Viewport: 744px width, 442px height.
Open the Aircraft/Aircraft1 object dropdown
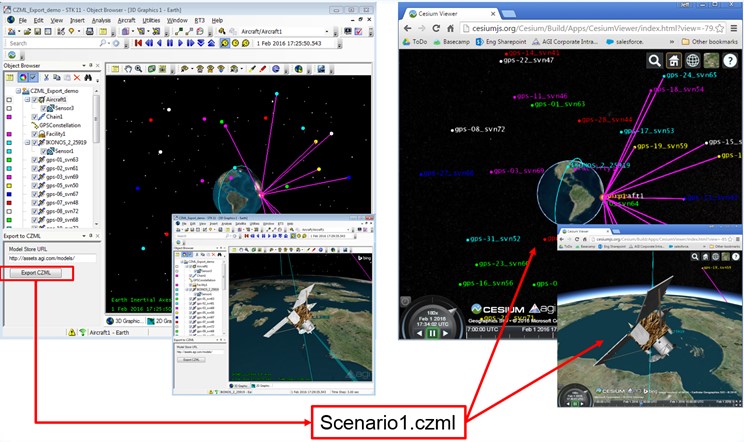327,31
